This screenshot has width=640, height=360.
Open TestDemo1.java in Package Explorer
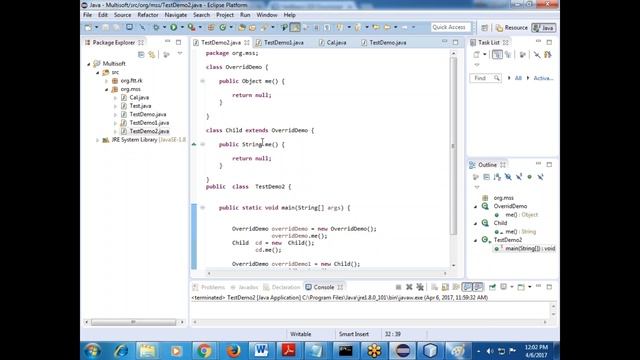click(149, 123)
